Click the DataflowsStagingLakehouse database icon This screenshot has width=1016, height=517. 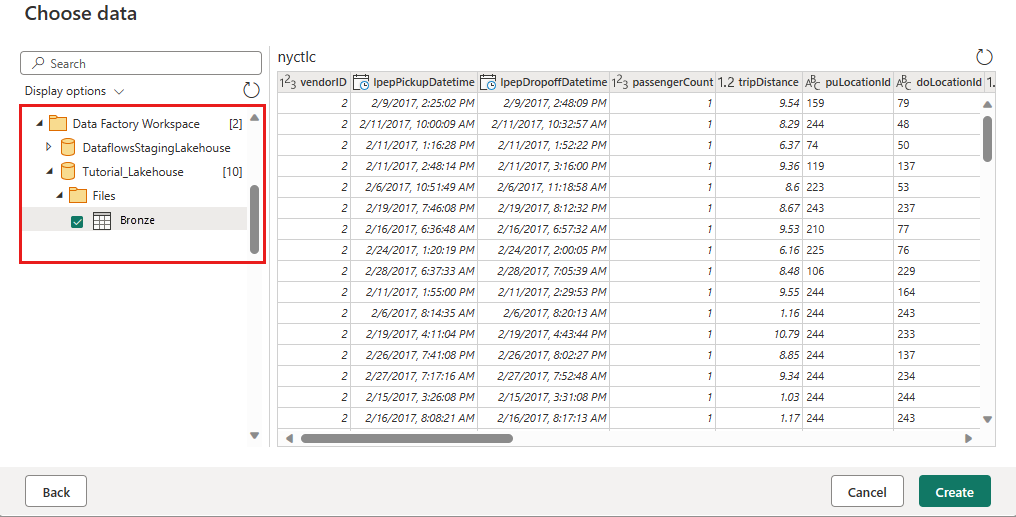[x=67, y=147]
